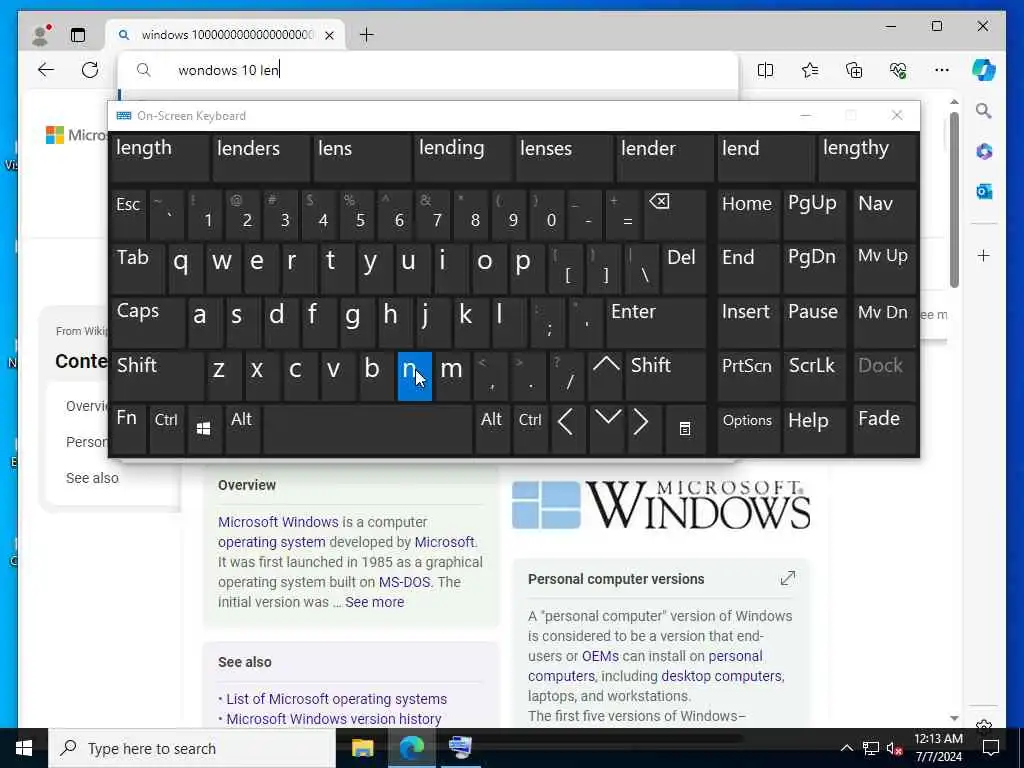Click the page vertical scrollbar thumb

954,199
